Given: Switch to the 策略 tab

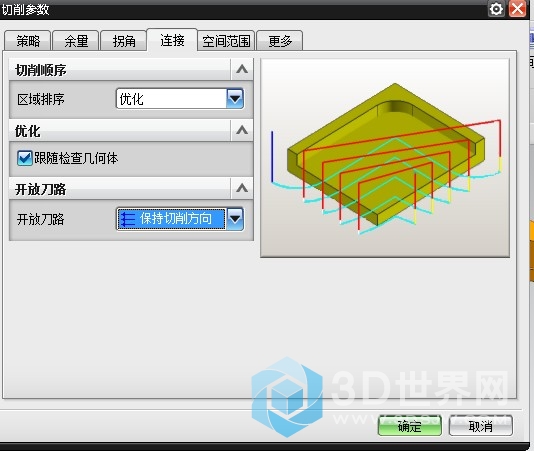Looking at the screenshot, I should point(28,41).
